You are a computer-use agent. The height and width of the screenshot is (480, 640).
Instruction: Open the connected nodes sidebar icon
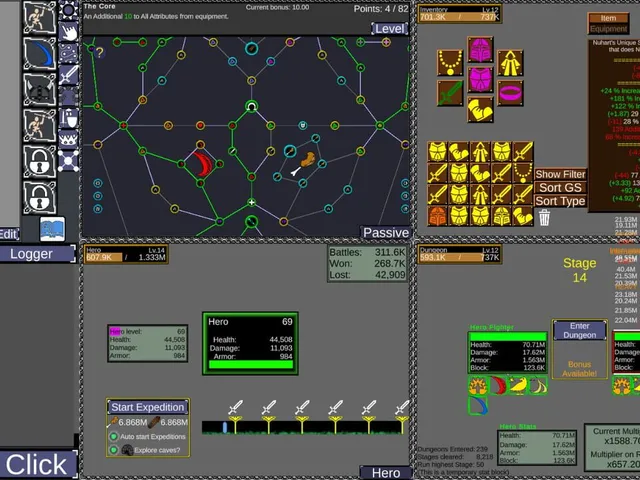pyautogui.click(x=68, y=161)
